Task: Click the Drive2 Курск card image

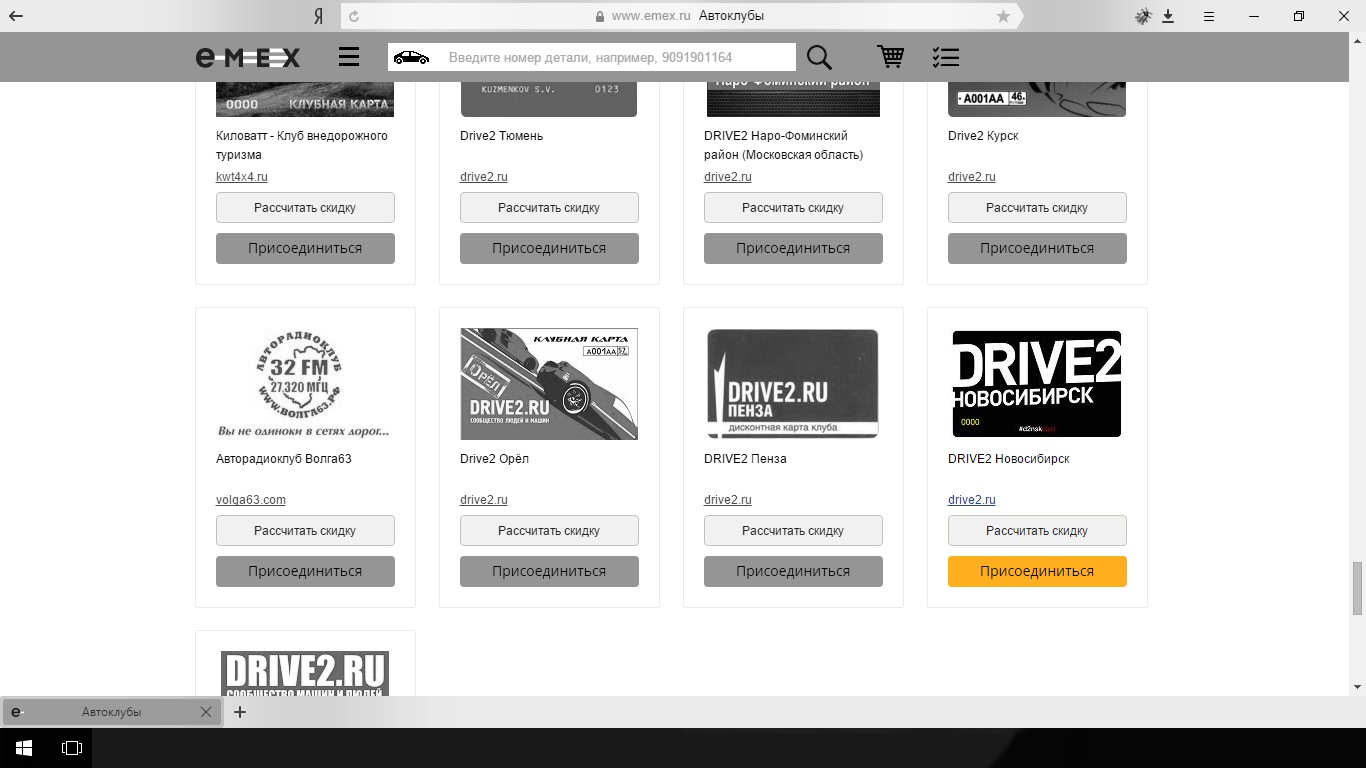Action: tap(1037, 100)
